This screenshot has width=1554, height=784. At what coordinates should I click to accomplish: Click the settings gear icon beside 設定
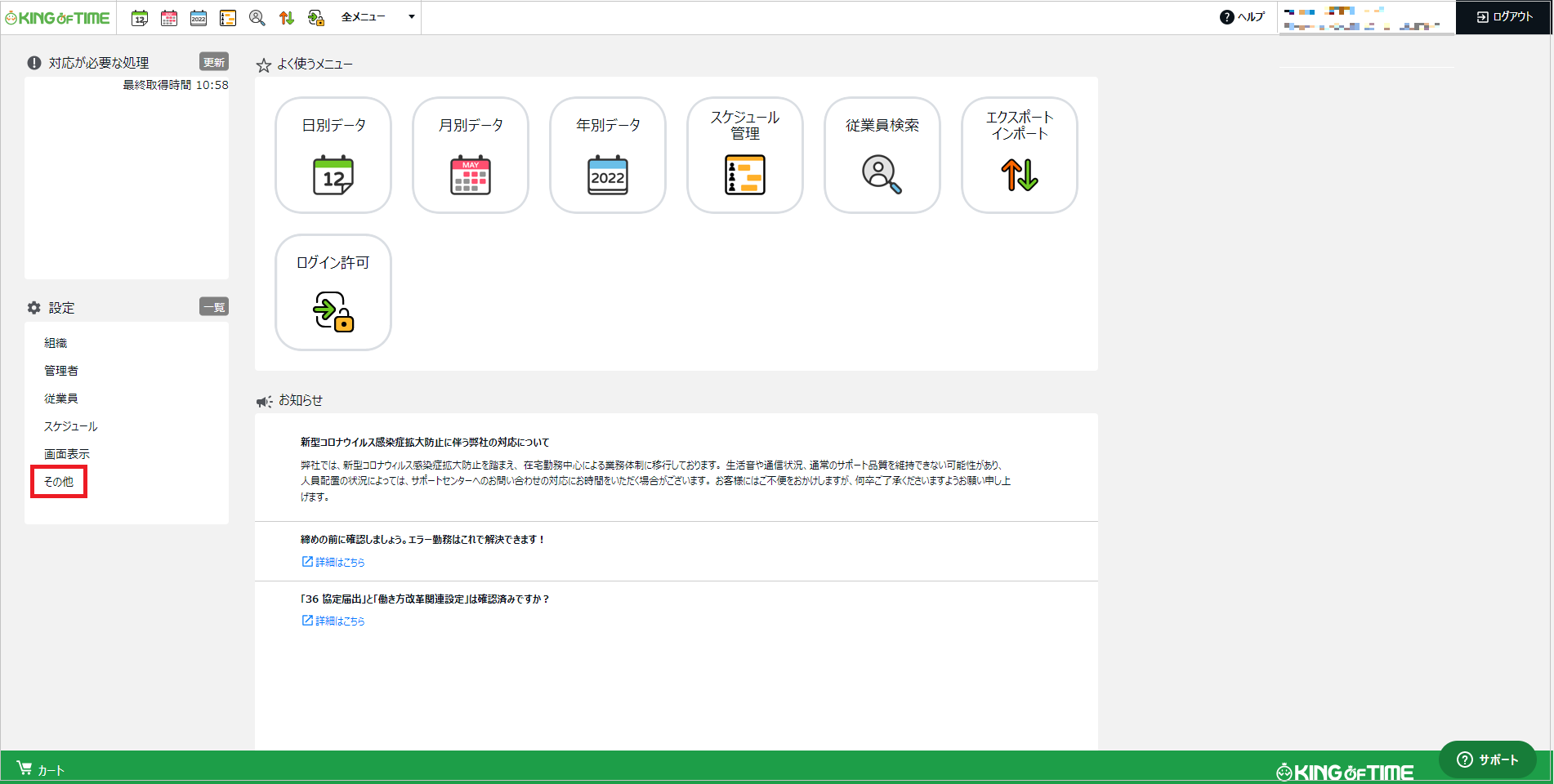pyautogui.click(x=33, y=308)
